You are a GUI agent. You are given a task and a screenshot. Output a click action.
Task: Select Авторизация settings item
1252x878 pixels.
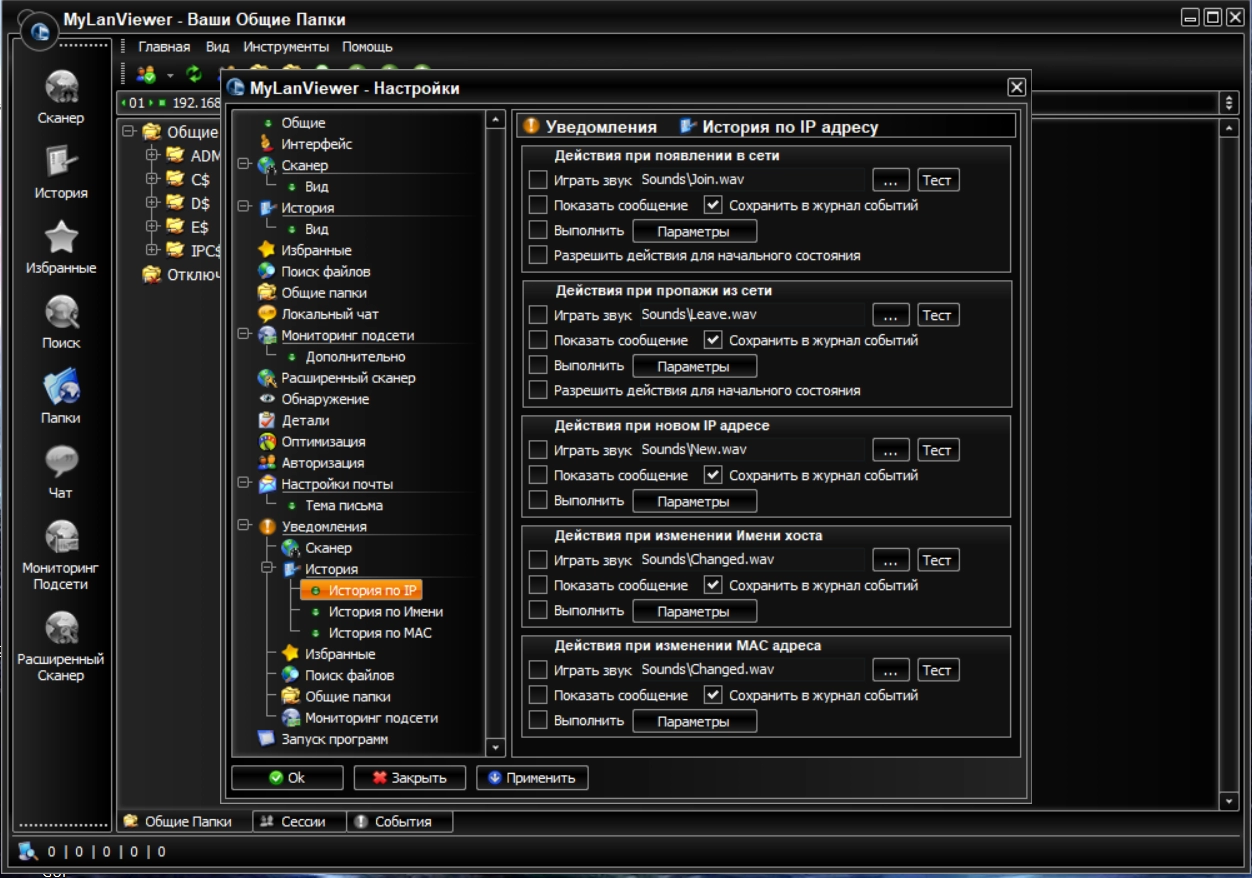click(322, 463)
